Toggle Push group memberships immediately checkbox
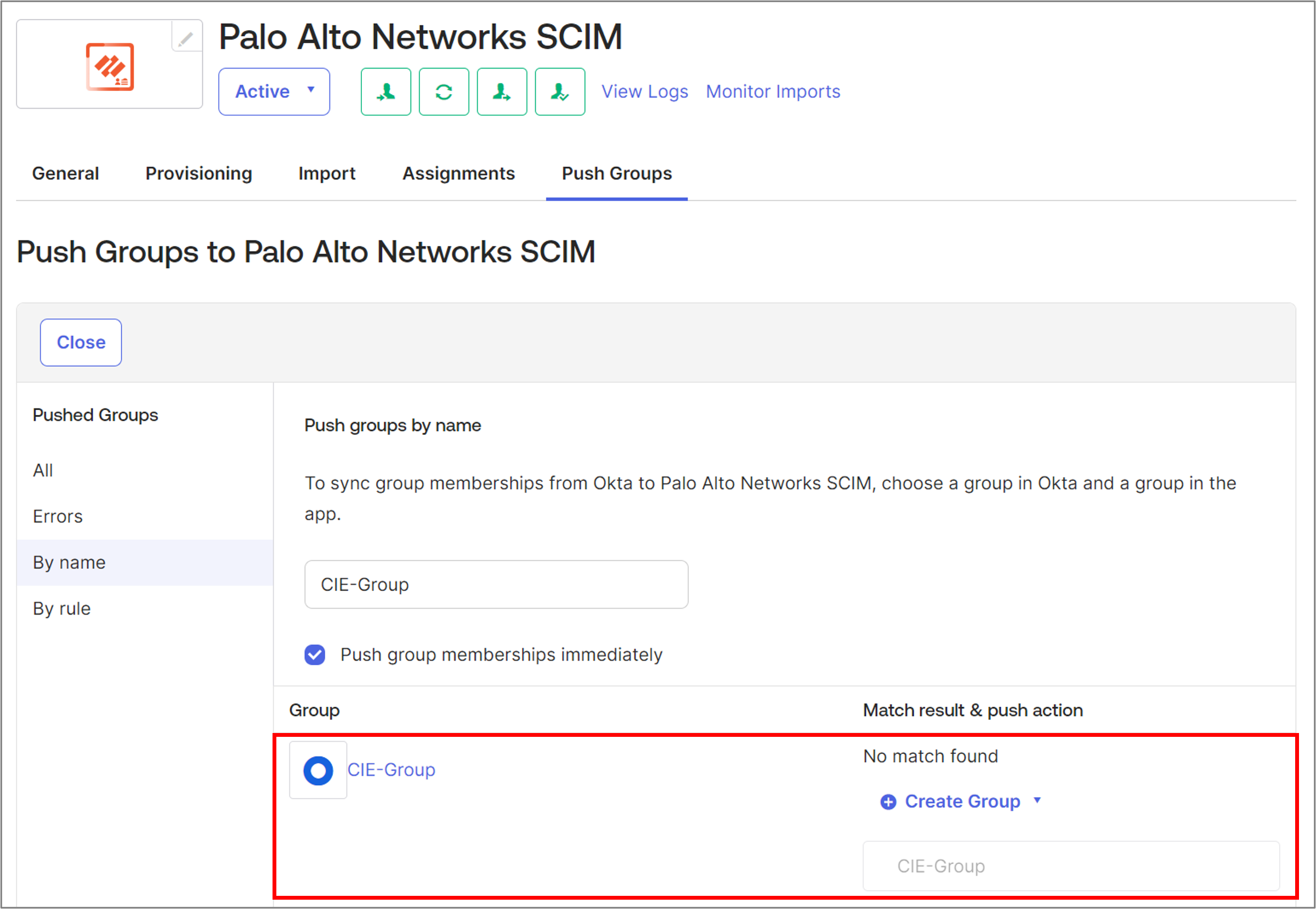The width and height of the screenshot is (1316, 909). (315, 655)
